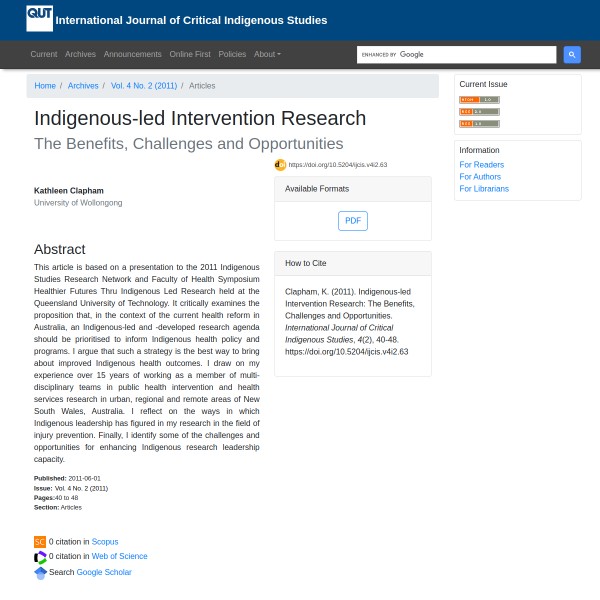
Task: Click the orange DOI icon
Action: click(280, 165)
